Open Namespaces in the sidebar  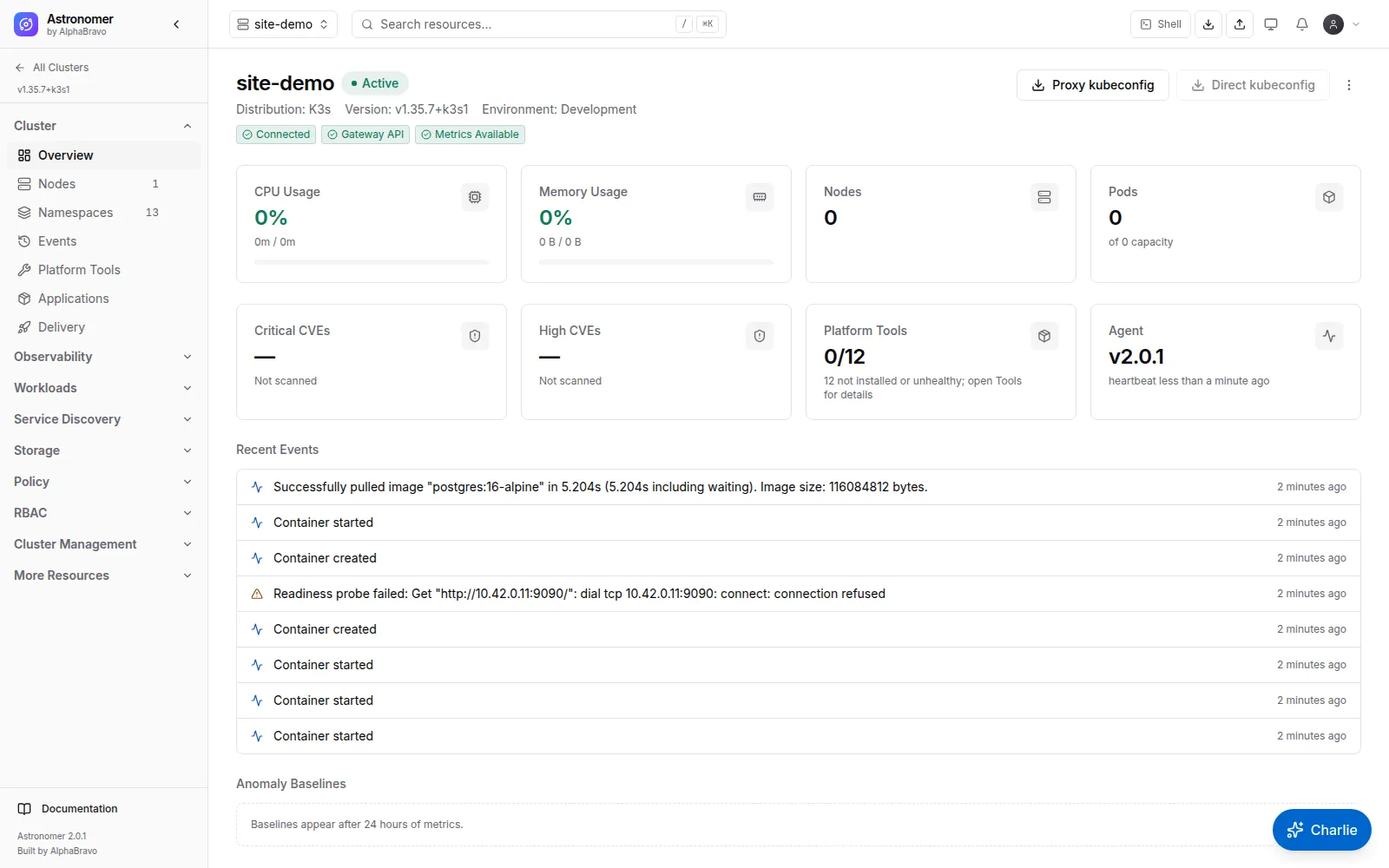pos(103,213)
